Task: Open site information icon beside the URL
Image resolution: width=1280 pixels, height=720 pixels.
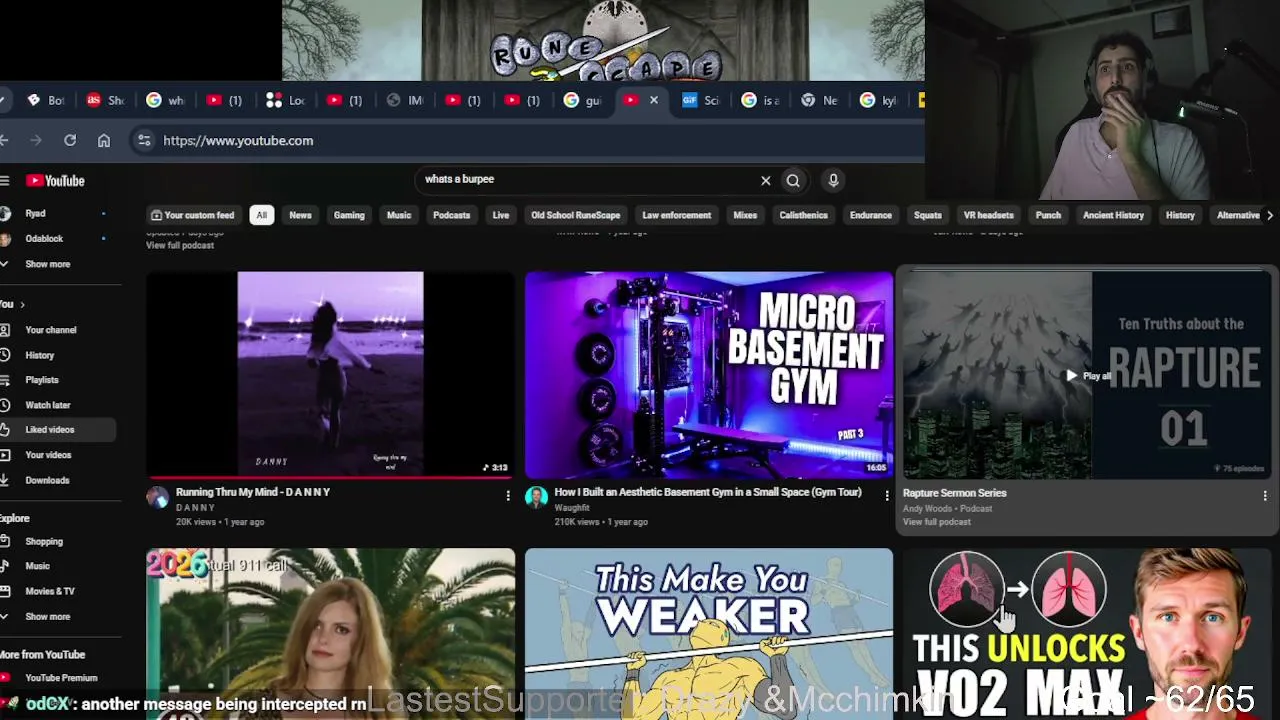Action: (144, 141)
